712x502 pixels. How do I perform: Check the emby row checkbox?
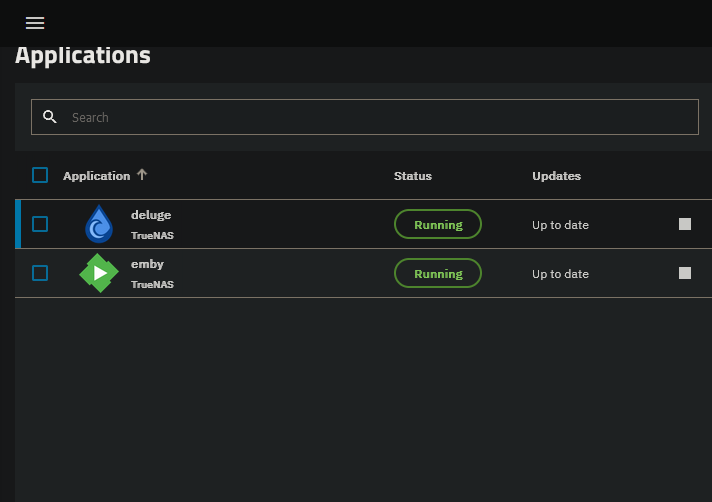[x=40, y=273]
